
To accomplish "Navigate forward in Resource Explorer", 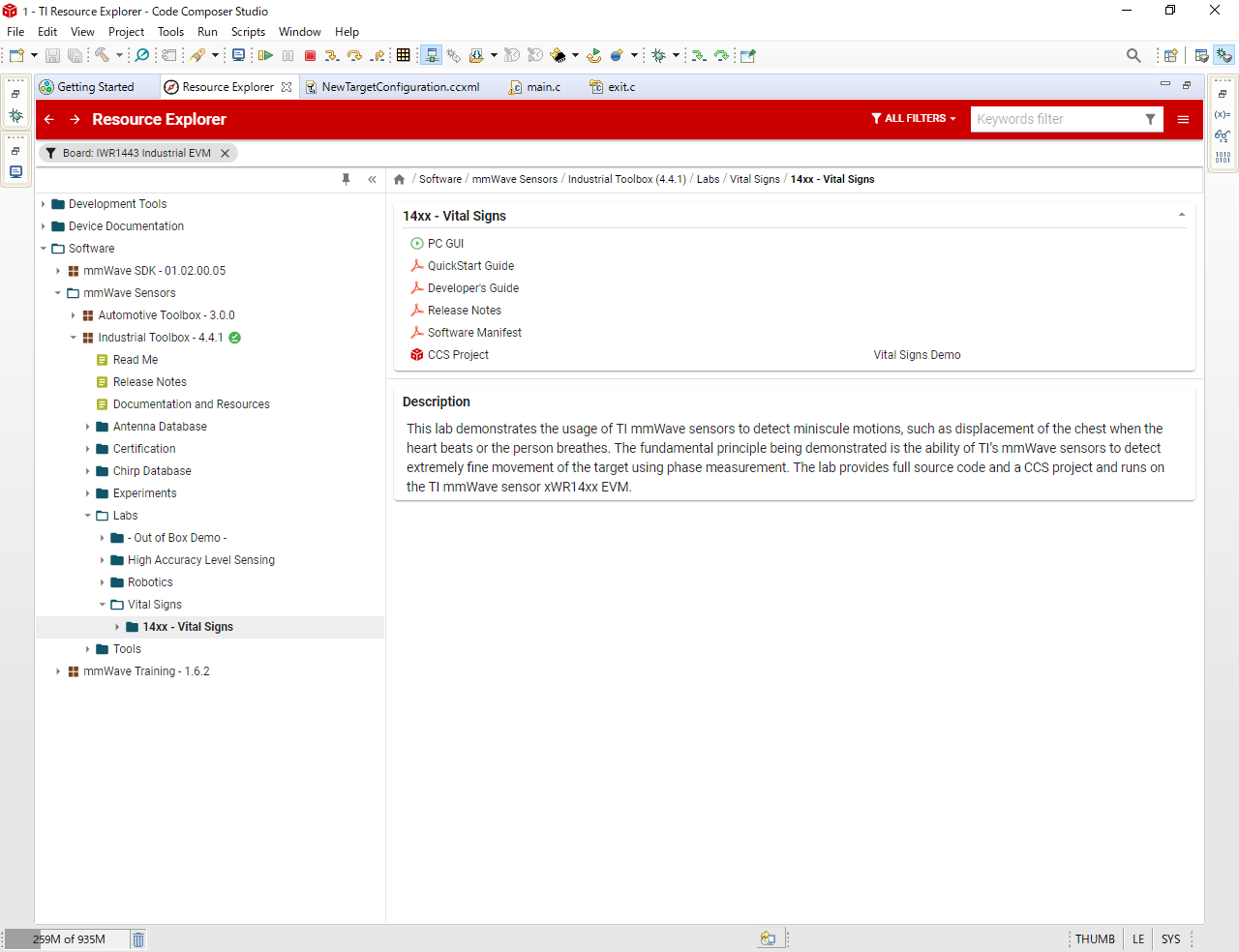I will [75, 119].
